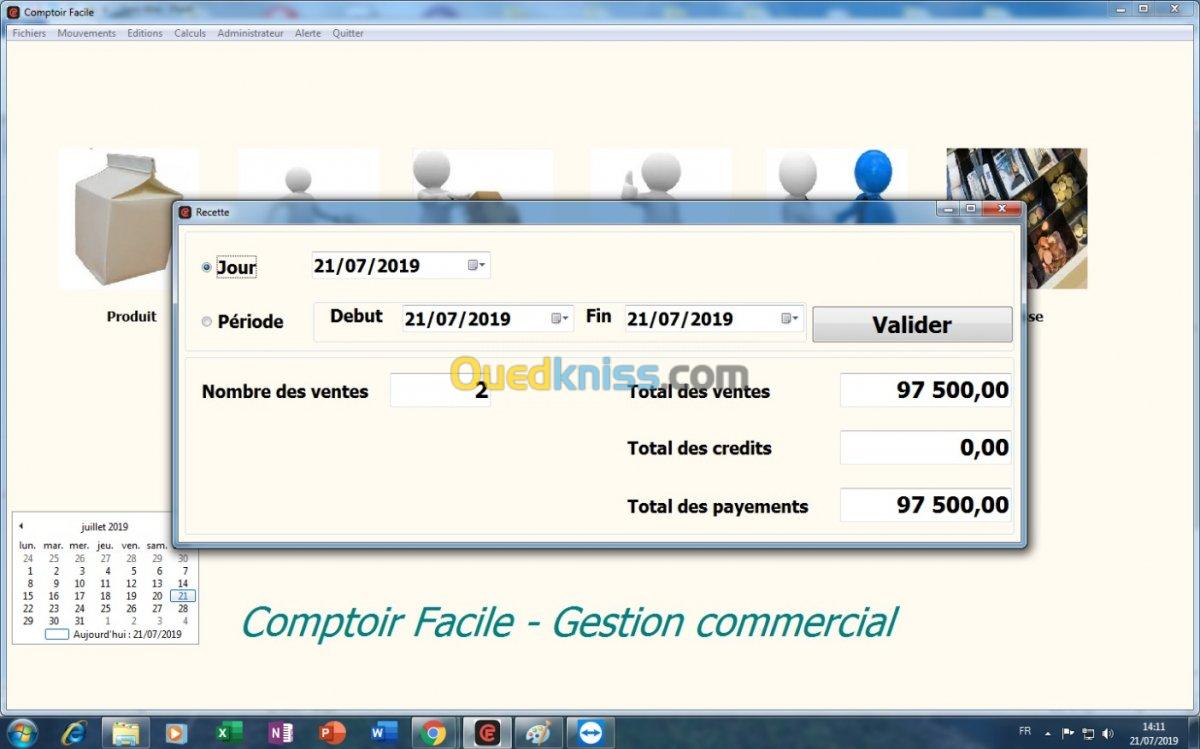1200x749 pixels.
Task: Select day 15 in the calendar
Action: (x=28, y=596)
